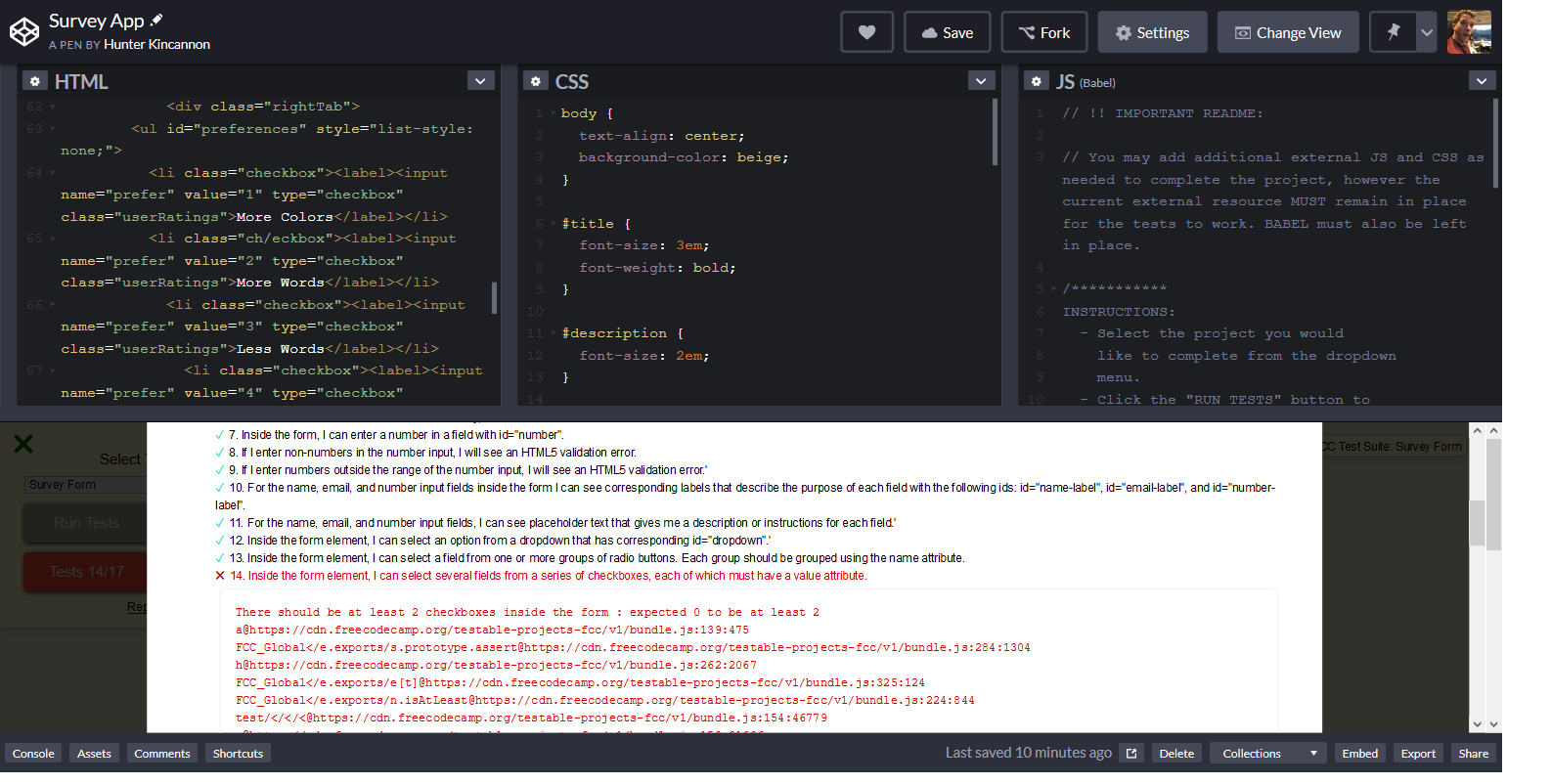Close the test overlay with green X
The height and width of the screenshot is (784, 1551).
tap(23, 444)
